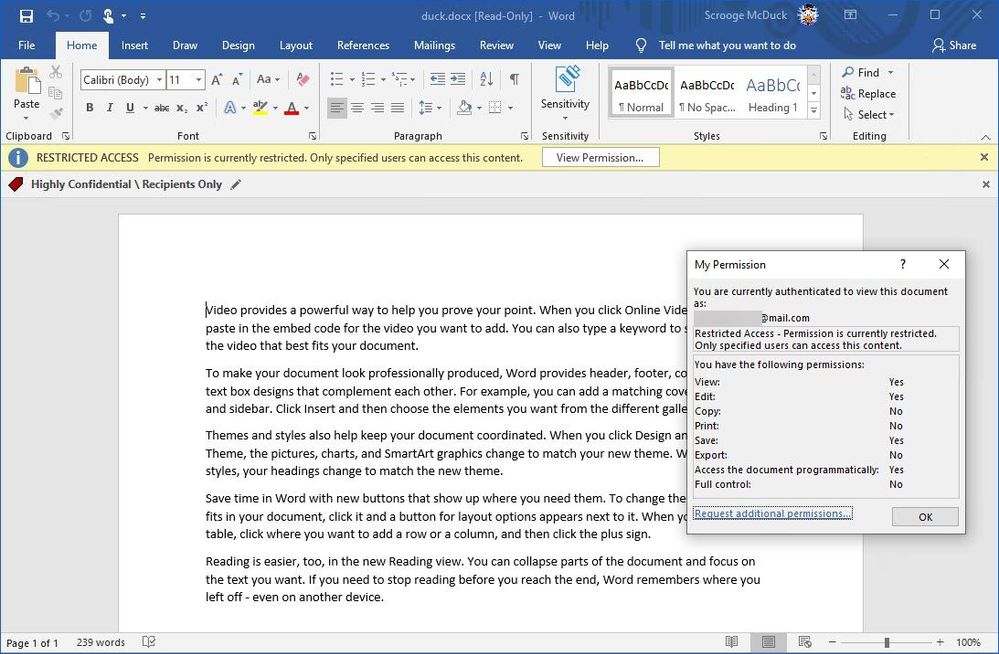
Task: Click the red font color button
Action: coord(292,108)
